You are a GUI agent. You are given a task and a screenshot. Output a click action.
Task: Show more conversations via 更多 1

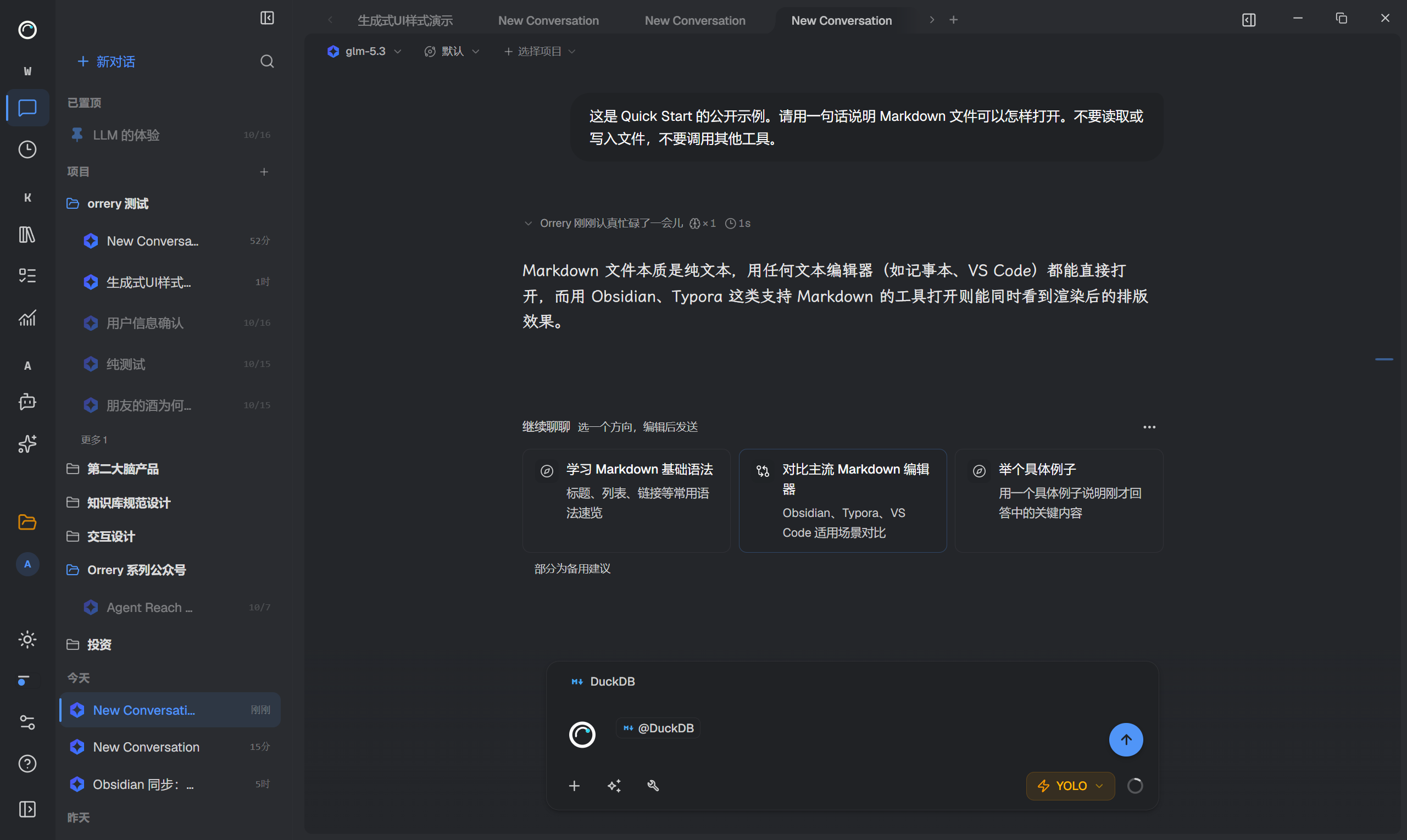(94, 440)
